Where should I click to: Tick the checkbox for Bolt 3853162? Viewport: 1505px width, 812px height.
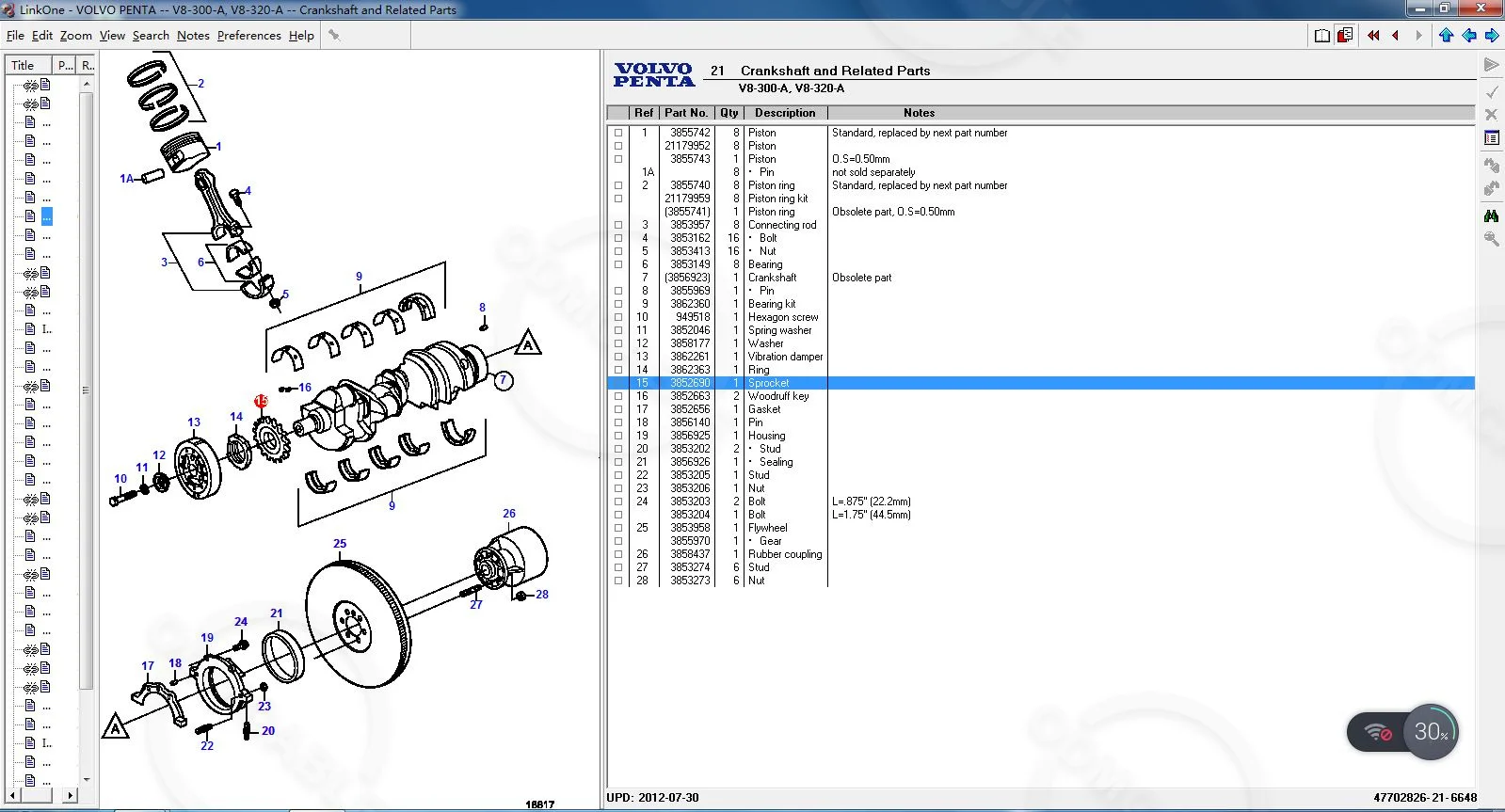618,238
